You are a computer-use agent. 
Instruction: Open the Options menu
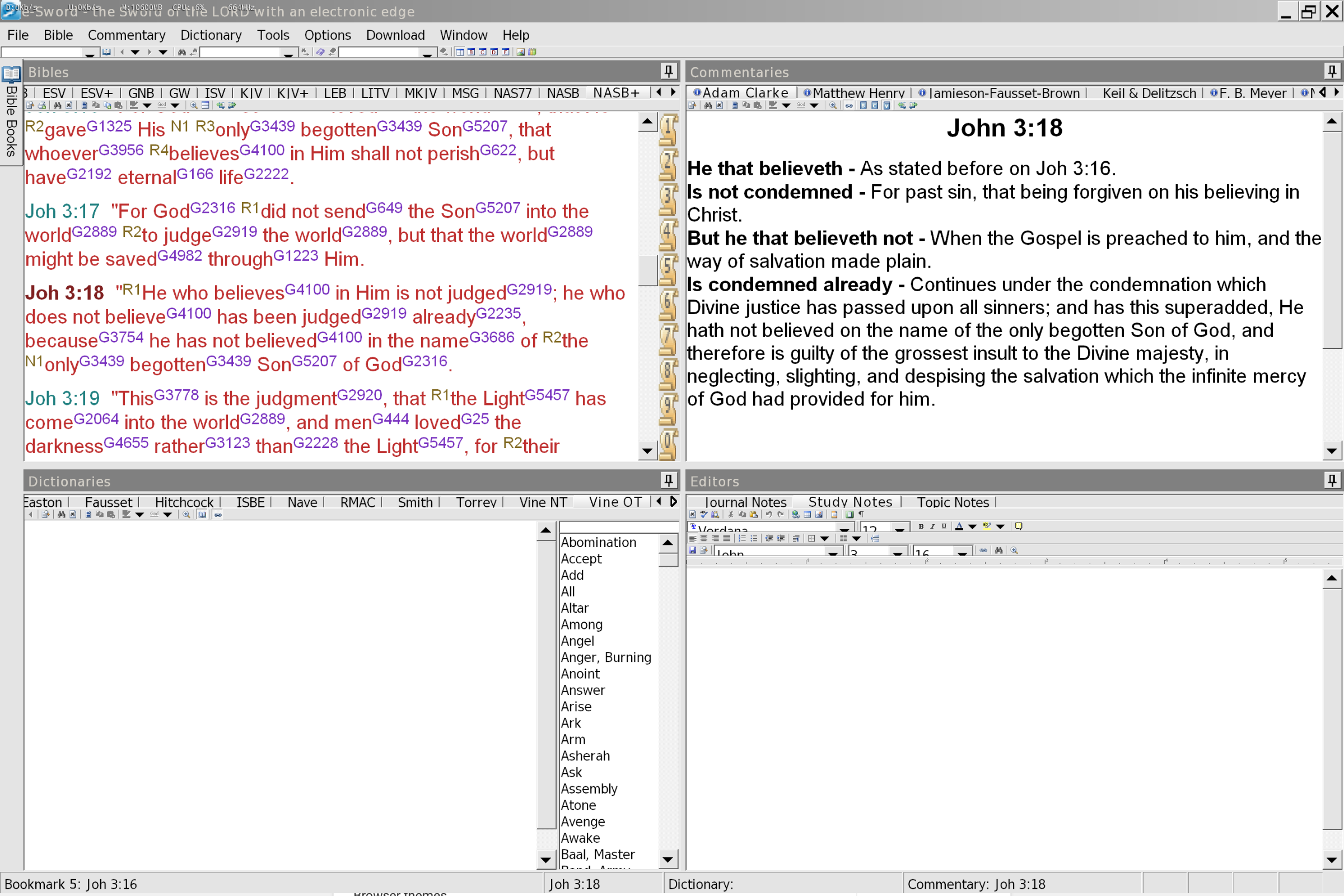coord(327,34)
